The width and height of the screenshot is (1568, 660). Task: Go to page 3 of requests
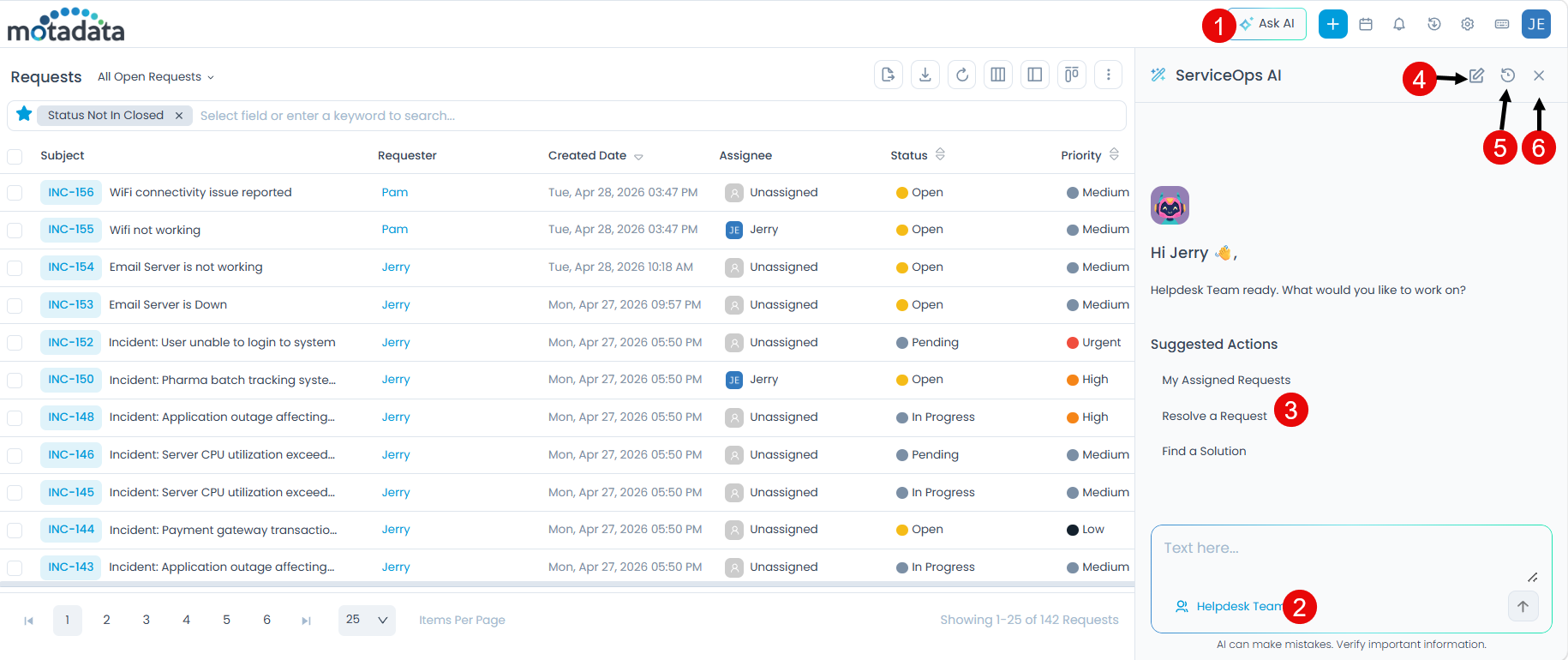[x=147, y=620]
